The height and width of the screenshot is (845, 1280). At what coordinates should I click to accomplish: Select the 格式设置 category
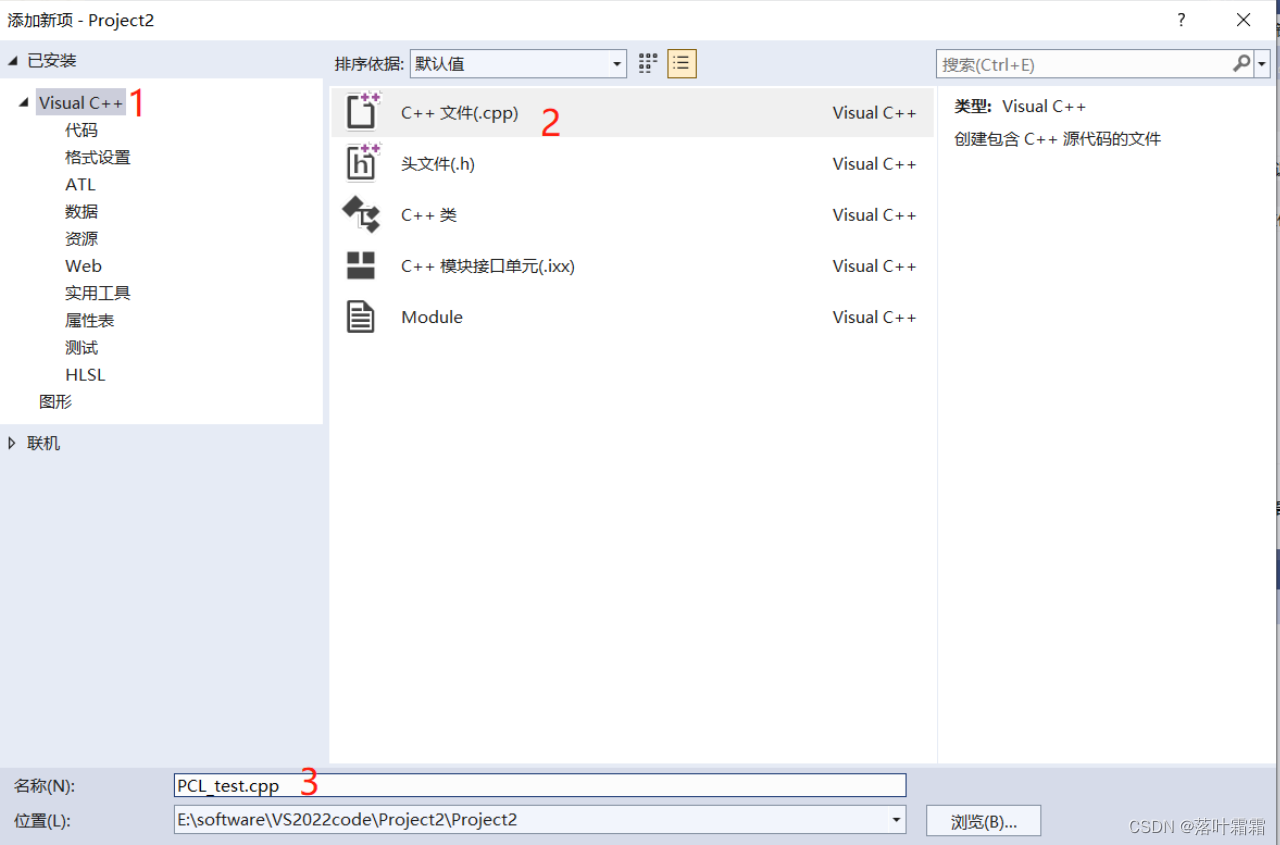[98, 157]
